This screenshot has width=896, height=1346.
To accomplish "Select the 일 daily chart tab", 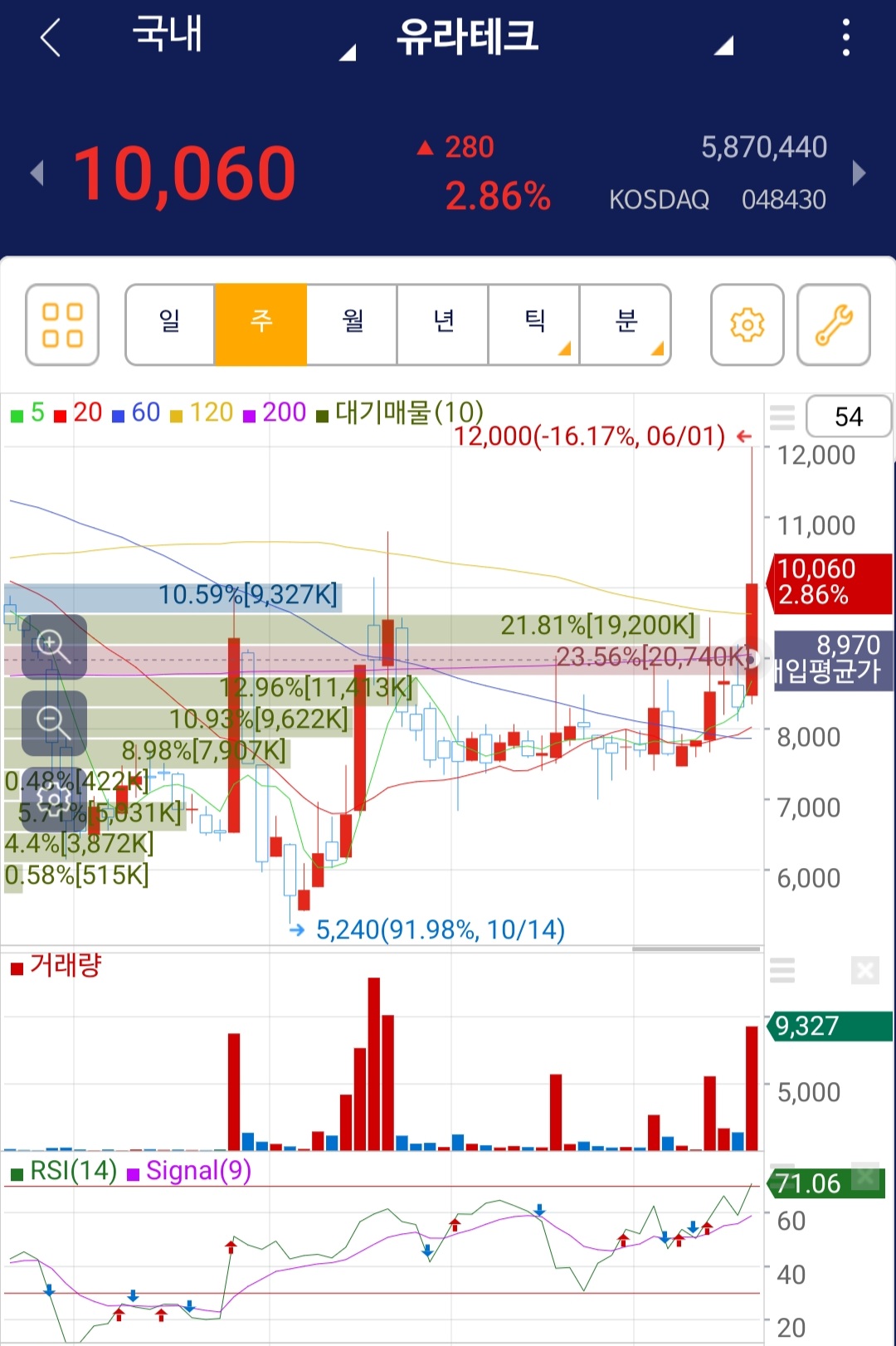I will point(169,324).
